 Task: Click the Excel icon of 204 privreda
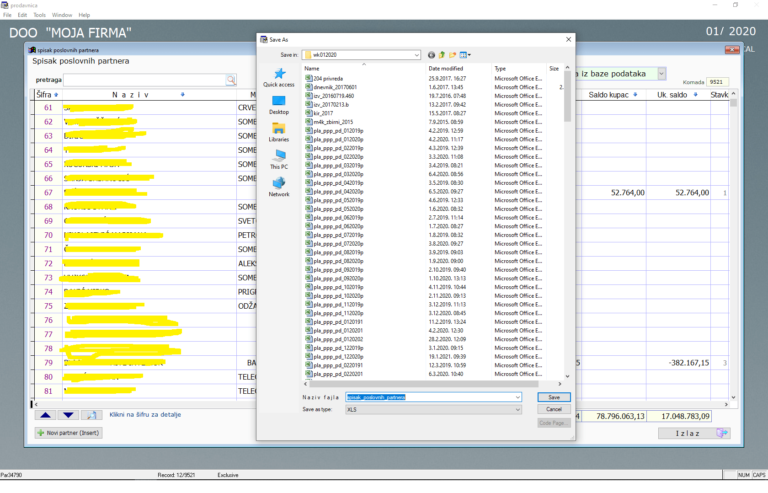(309, 78)
